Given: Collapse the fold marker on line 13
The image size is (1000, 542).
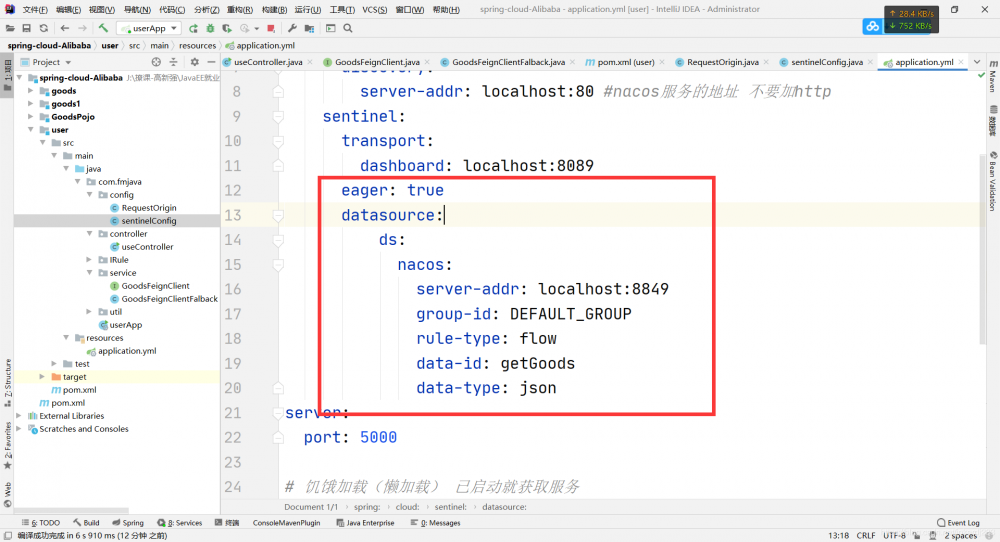Looking at the screenshot, I should coord(278,216).
